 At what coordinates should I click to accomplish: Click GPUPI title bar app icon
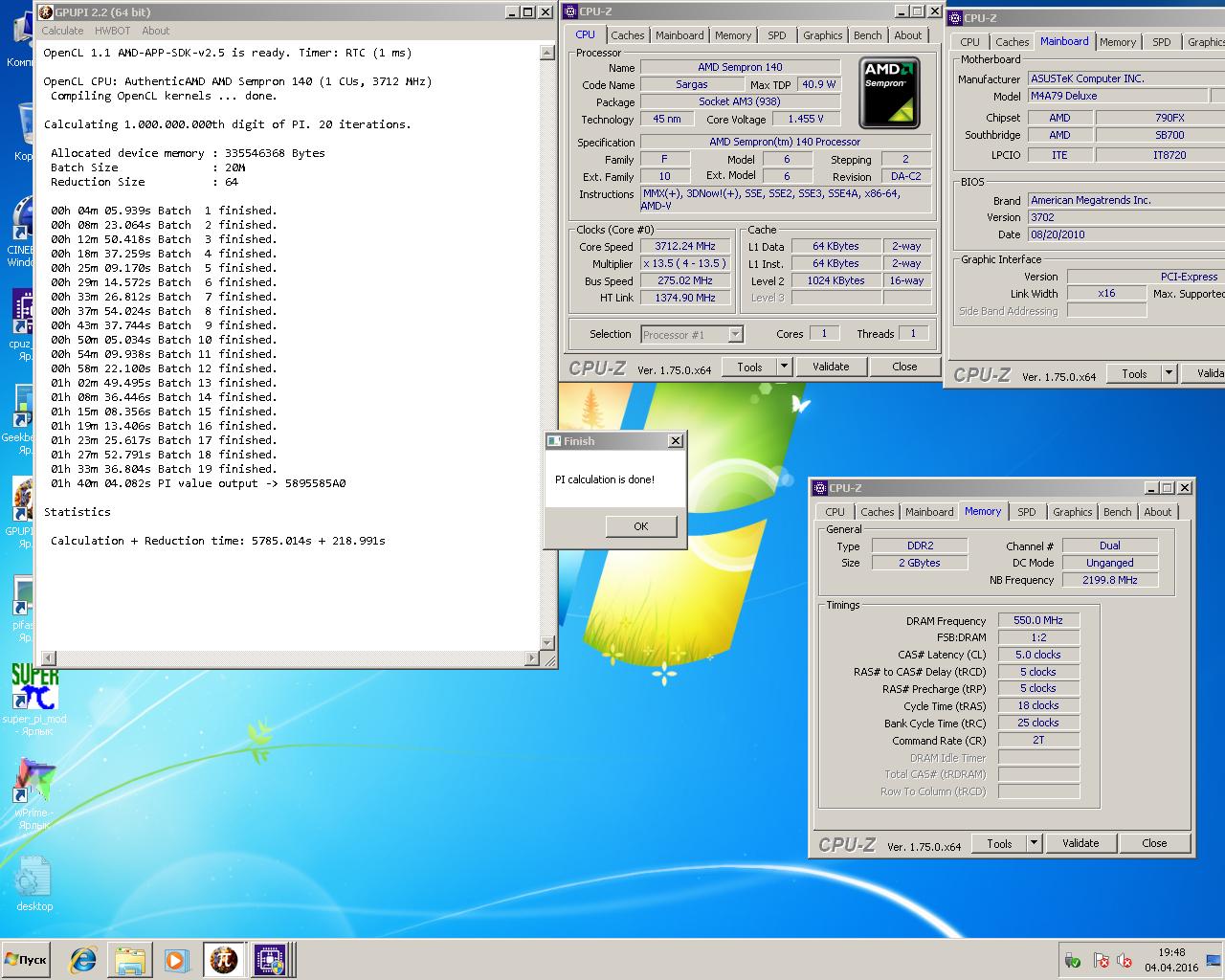click(45, 12)
